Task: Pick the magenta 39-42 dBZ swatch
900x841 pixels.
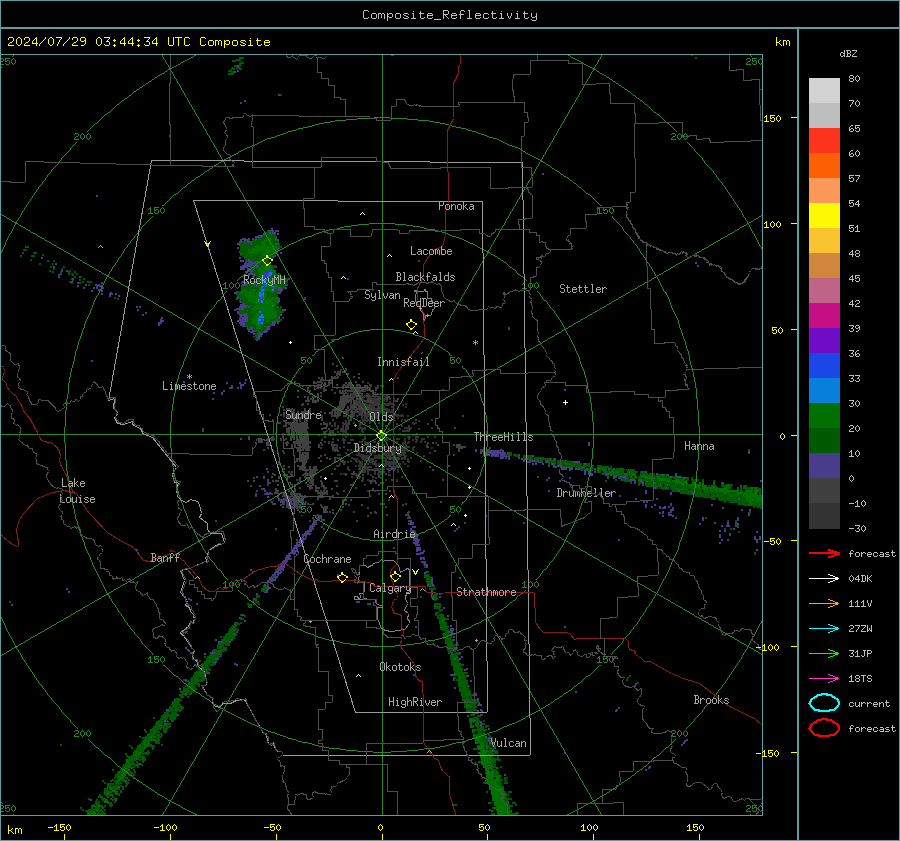Action: click(x=824, y=316)
